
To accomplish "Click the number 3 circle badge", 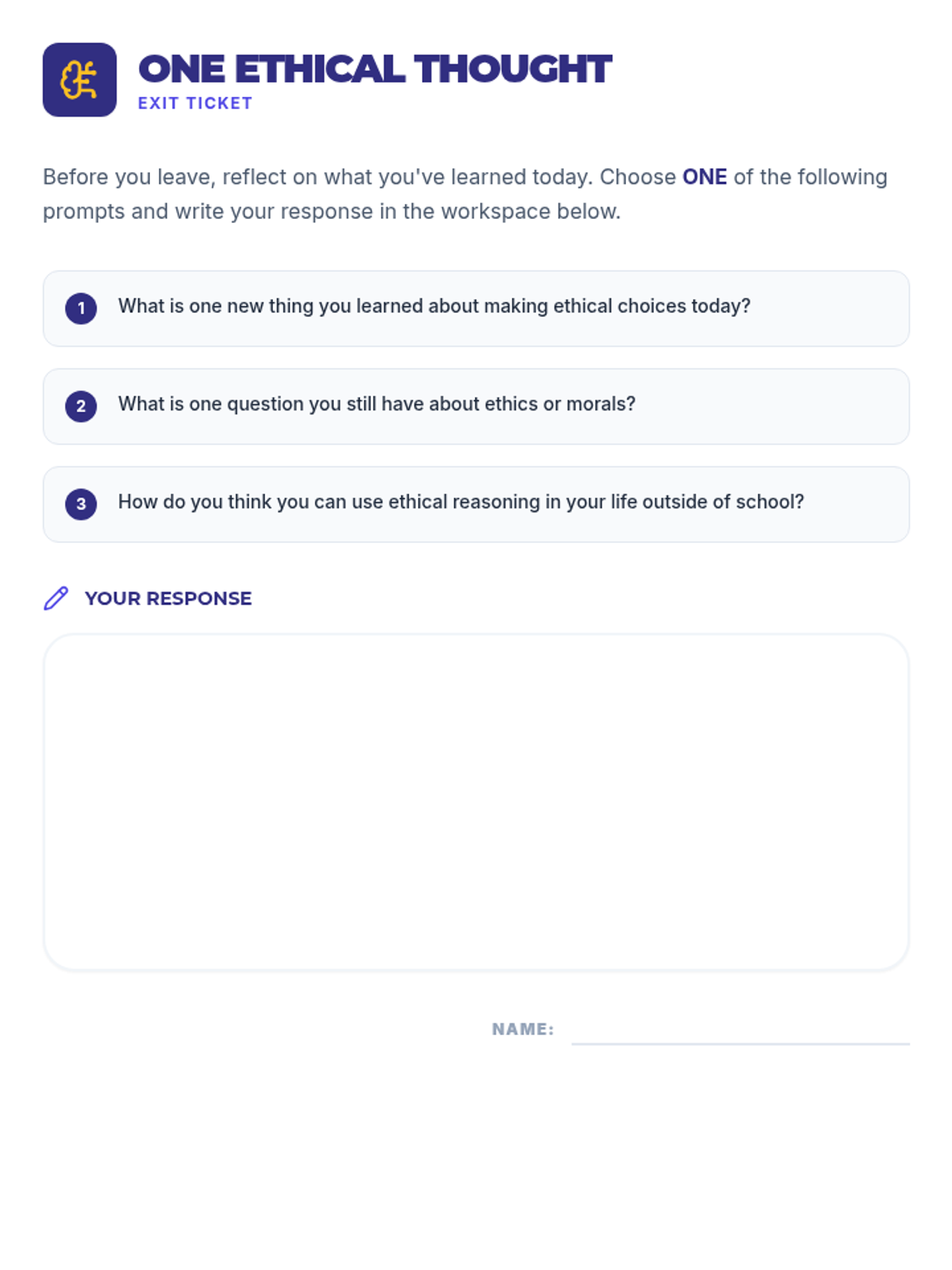I will click(81, 504).
